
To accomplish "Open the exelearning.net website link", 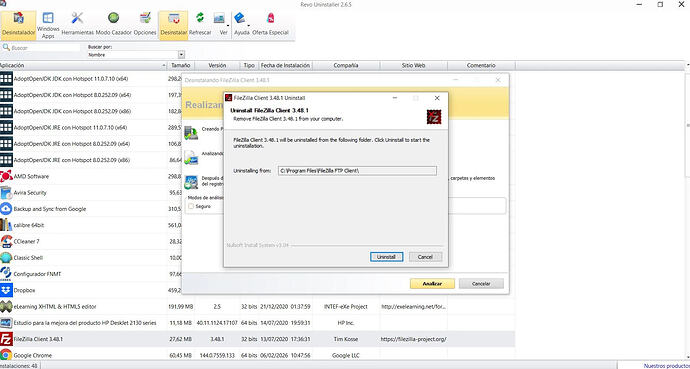I will (x=414, y=307).
